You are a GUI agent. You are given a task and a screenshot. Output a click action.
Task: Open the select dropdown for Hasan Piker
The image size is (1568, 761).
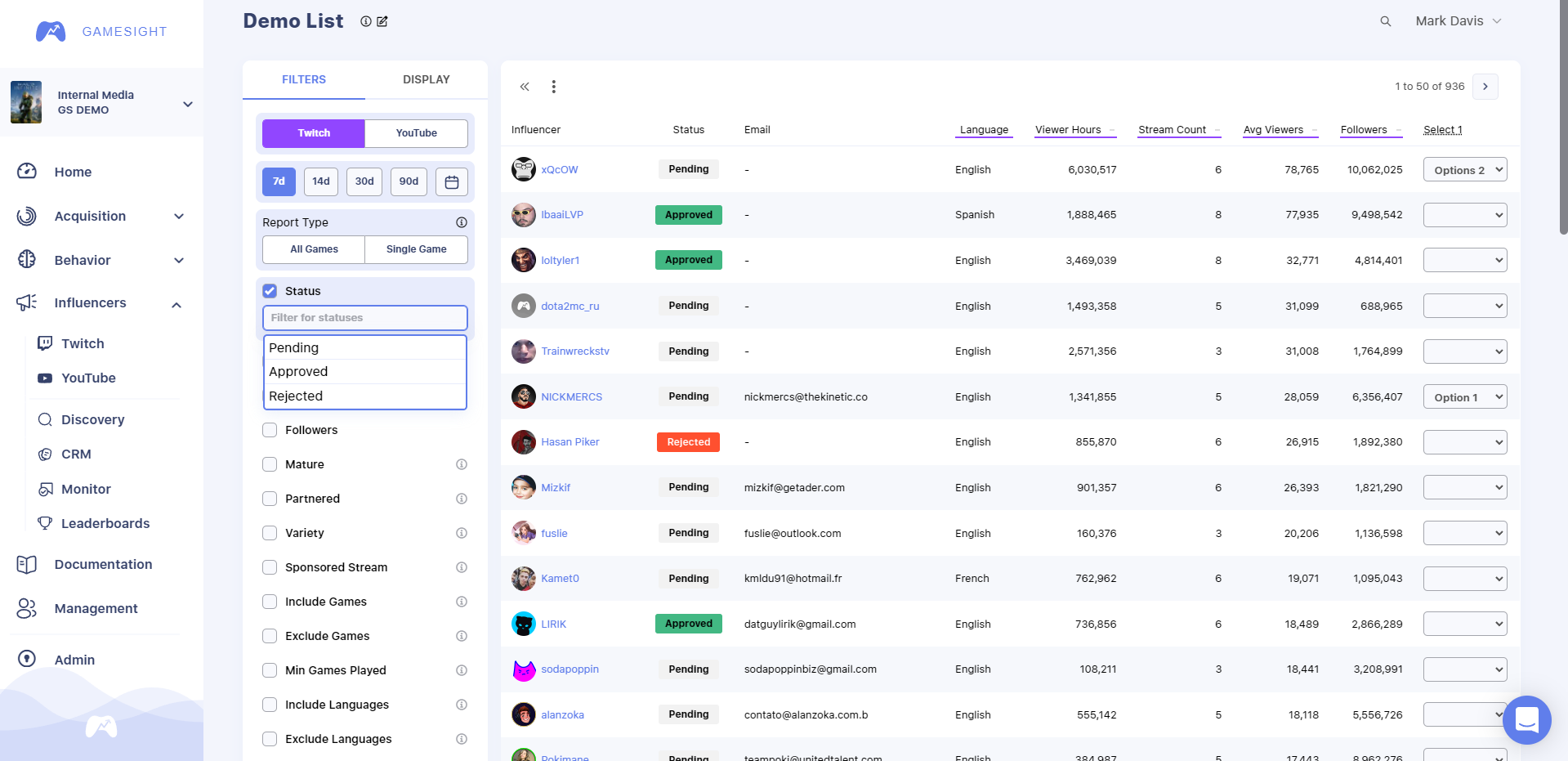coord(1465,442)
